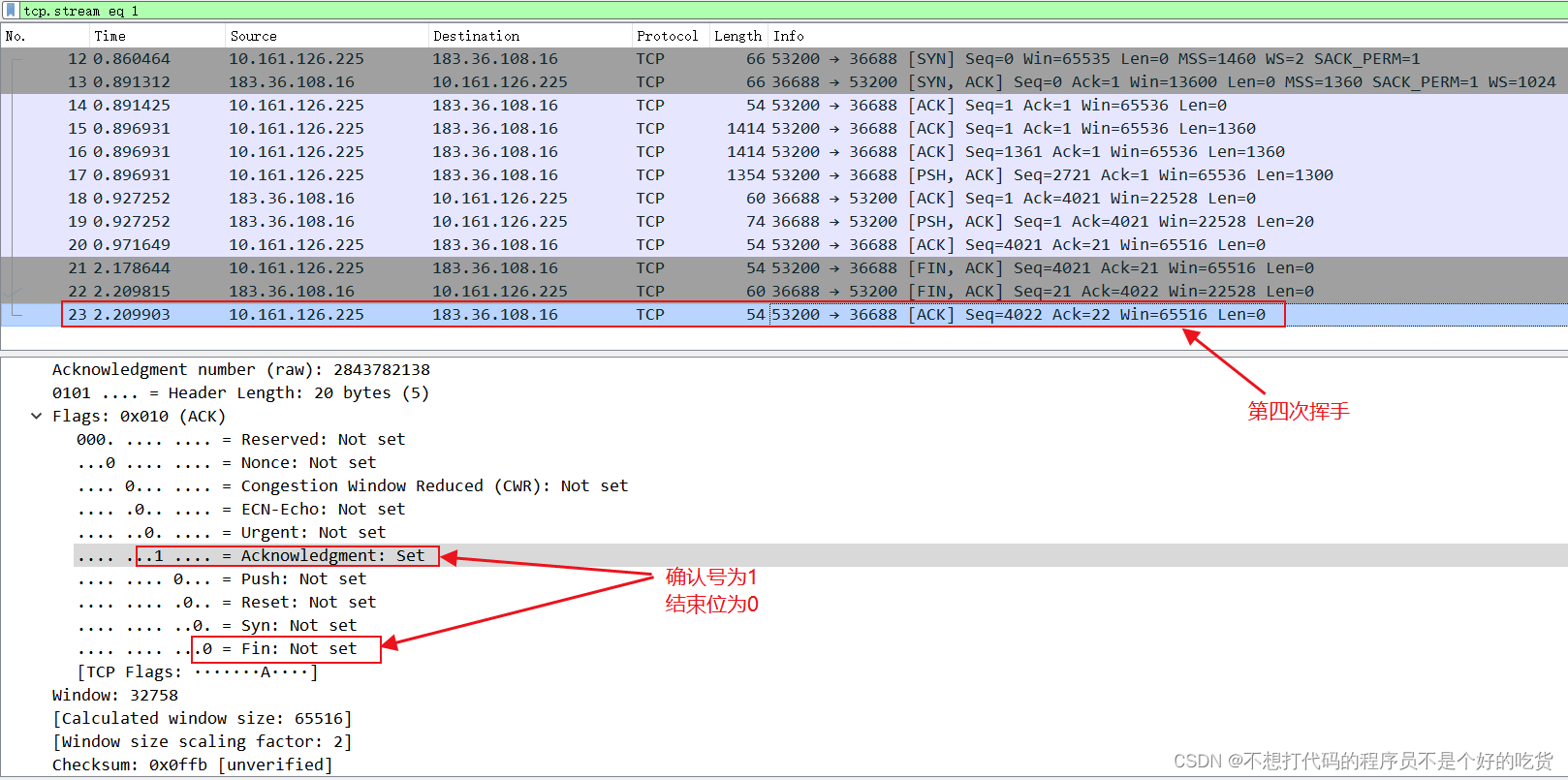Select Congestion Window Reduced (CWR) line

click(353, 486)
